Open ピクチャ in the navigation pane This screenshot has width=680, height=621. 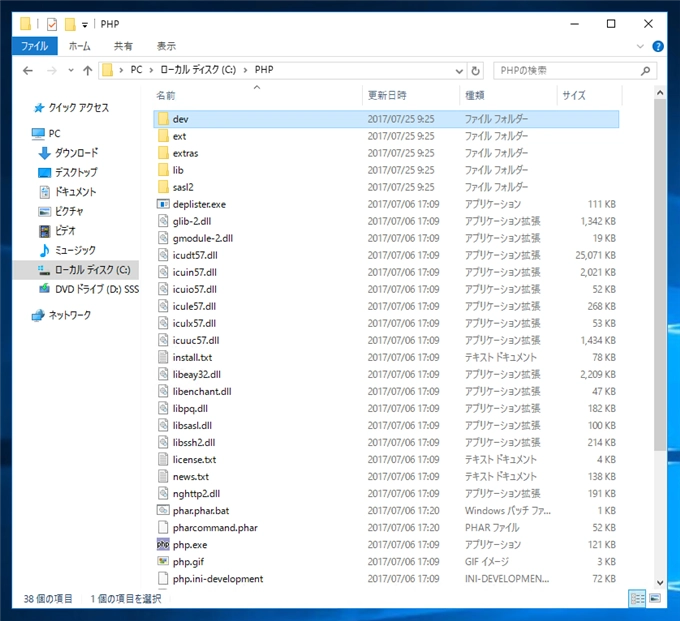click(x=61, y=211)
